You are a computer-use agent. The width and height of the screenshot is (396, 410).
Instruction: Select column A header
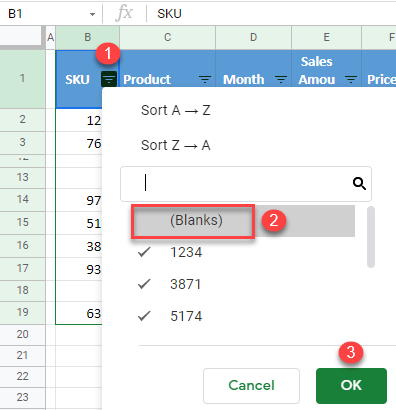[x=50, y=37]
